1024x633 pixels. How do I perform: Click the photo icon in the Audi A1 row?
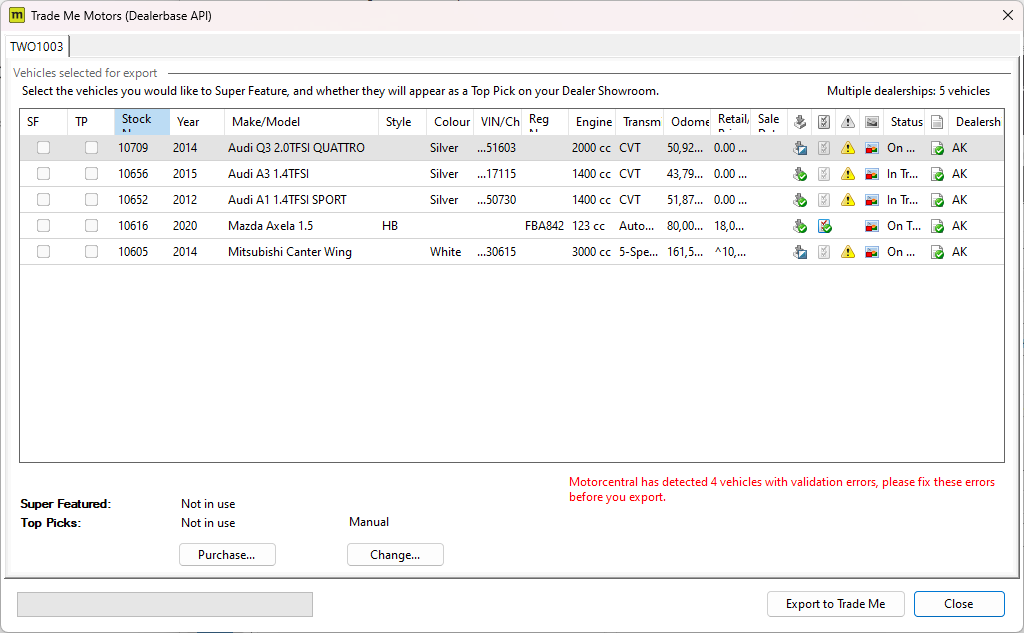[872, 201]
